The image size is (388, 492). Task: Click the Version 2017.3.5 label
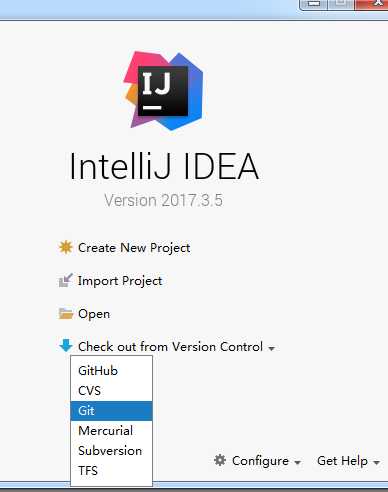click(x=163, y=200)
